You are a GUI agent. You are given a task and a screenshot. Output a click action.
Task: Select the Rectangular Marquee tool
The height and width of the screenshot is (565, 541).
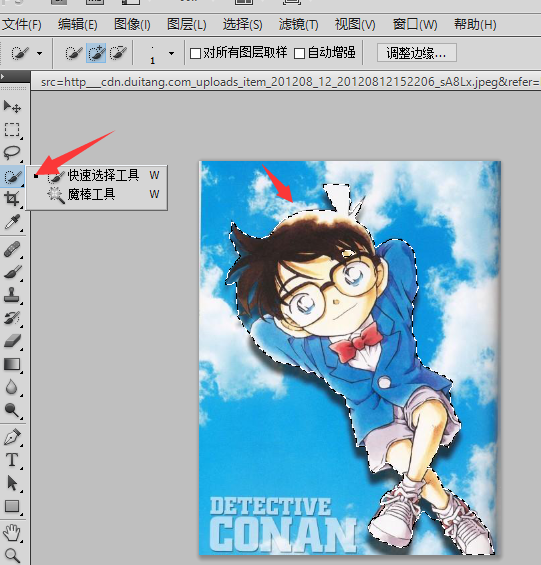pyautogui.click(x=12, y=129)
